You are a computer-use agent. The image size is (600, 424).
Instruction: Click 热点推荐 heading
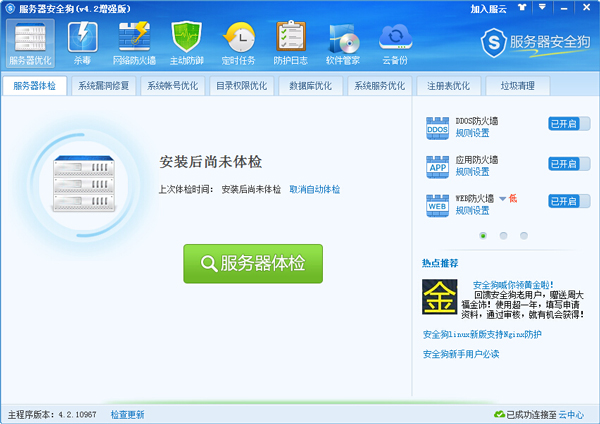click(440, 263)
